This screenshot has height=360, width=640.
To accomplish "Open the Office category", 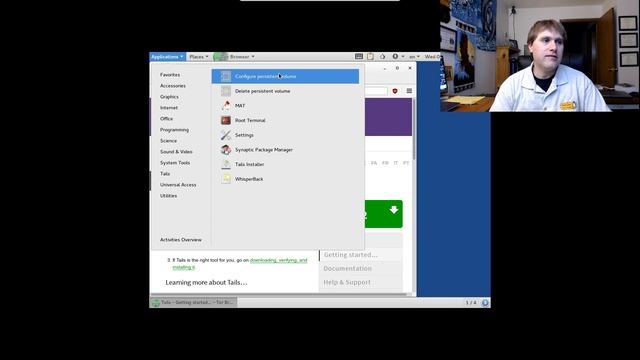I will click(x=166, y=119).
